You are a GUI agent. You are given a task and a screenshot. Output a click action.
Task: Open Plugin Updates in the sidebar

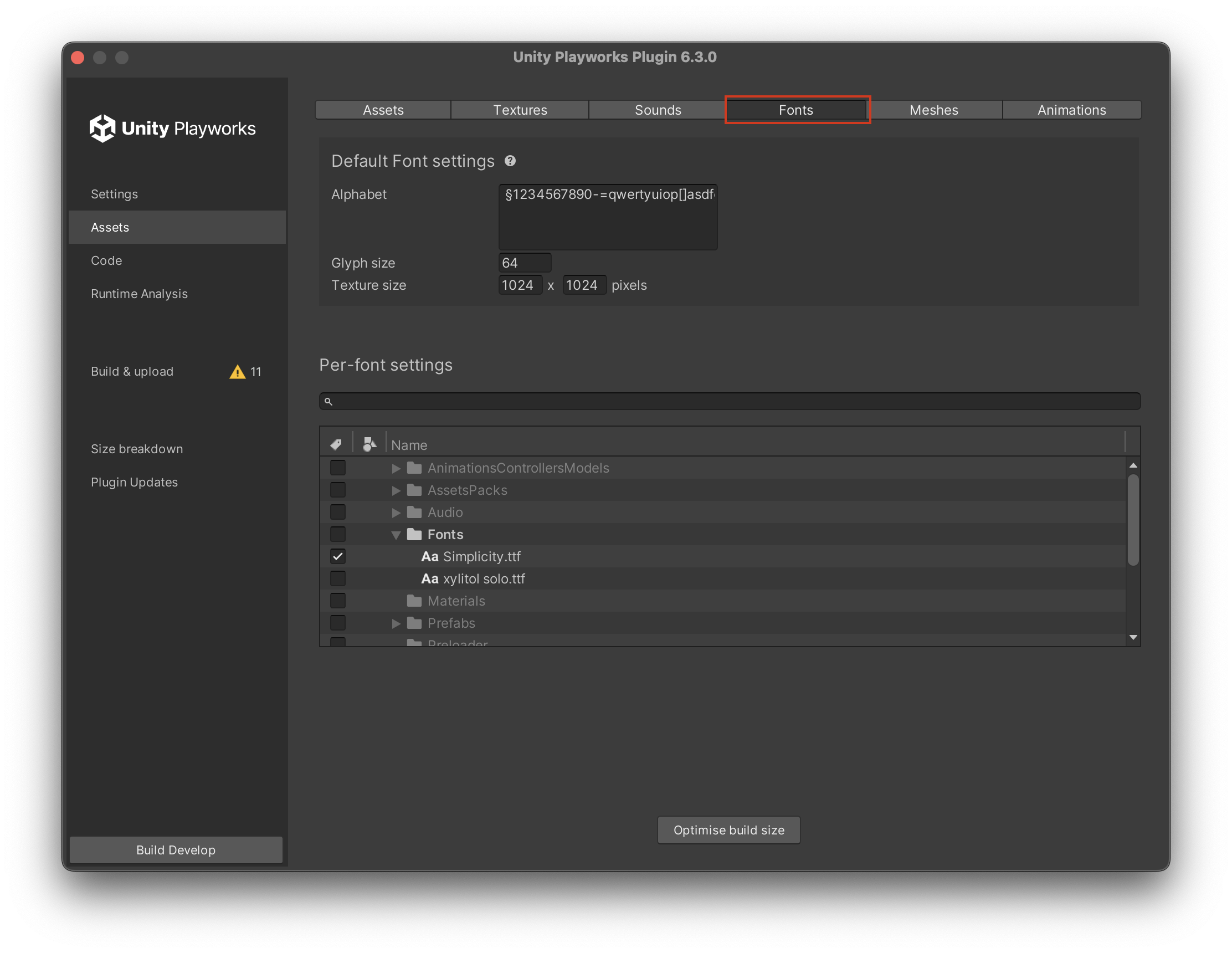coord(177,482)
